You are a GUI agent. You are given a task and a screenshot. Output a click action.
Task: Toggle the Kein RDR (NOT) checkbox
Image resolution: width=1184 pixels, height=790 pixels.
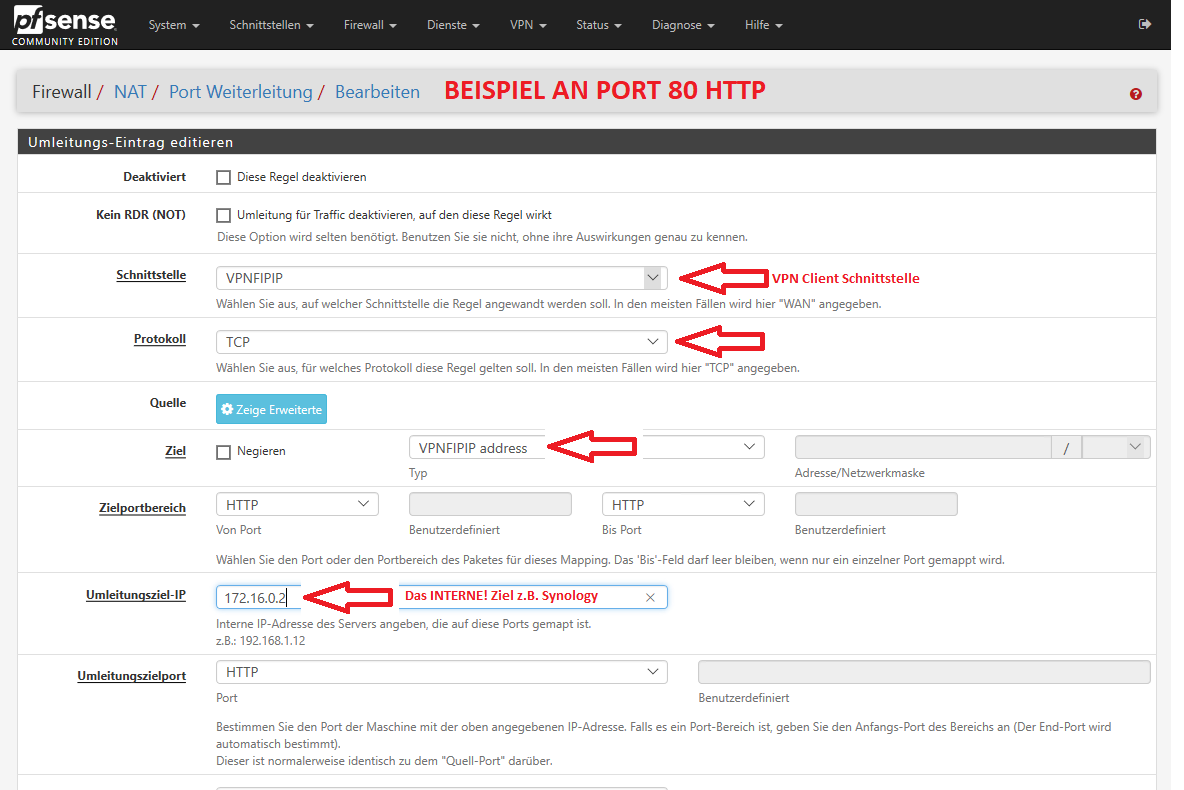224,215
